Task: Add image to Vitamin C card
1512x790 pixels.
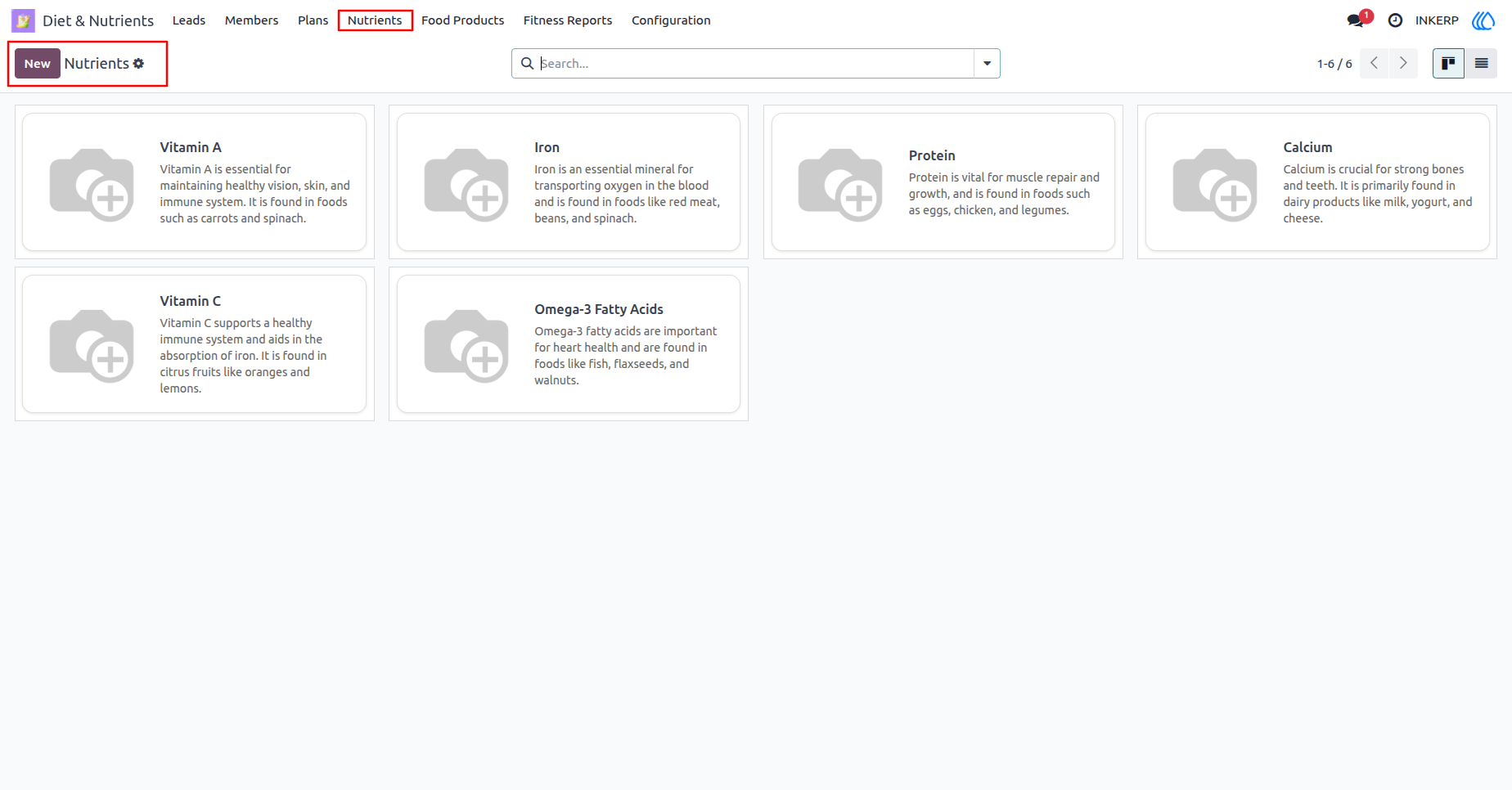Action: pos(92,345)
